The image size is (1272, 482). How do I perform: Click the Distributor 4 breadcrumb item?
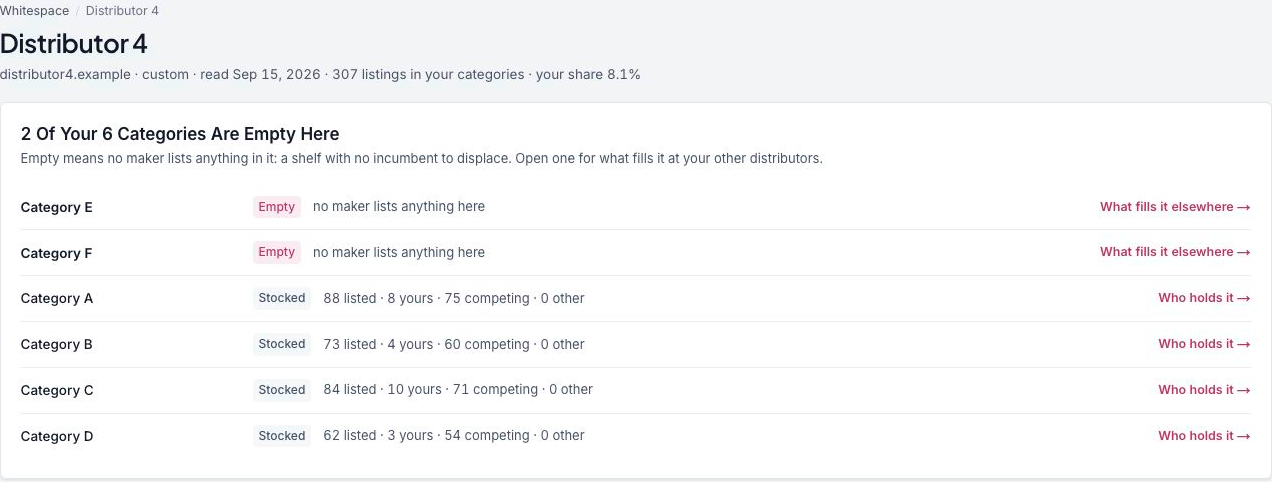click(122, 11)
